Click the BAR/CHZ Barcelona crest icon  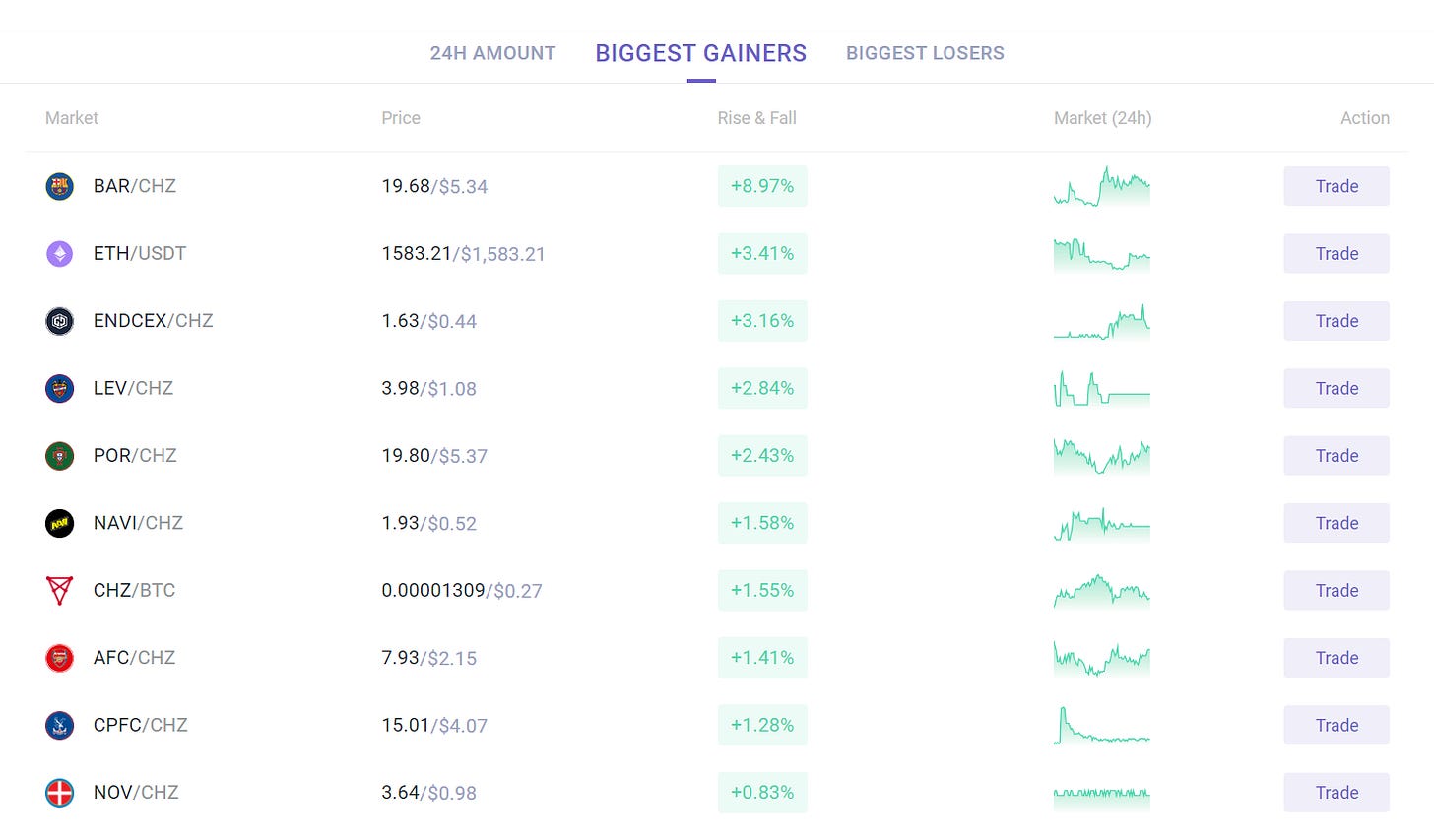[x=60, y=186]
